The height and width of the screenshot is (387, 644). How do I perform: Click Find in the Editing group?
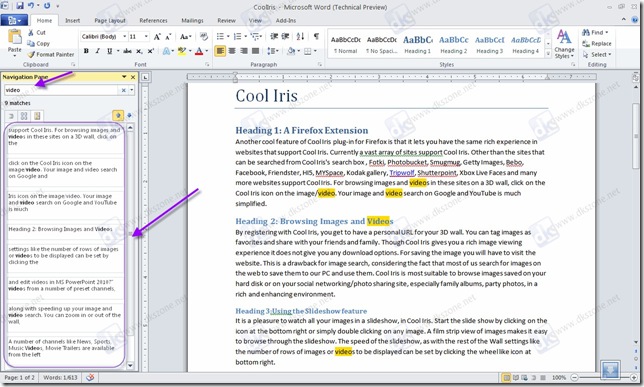coord(595,32)
